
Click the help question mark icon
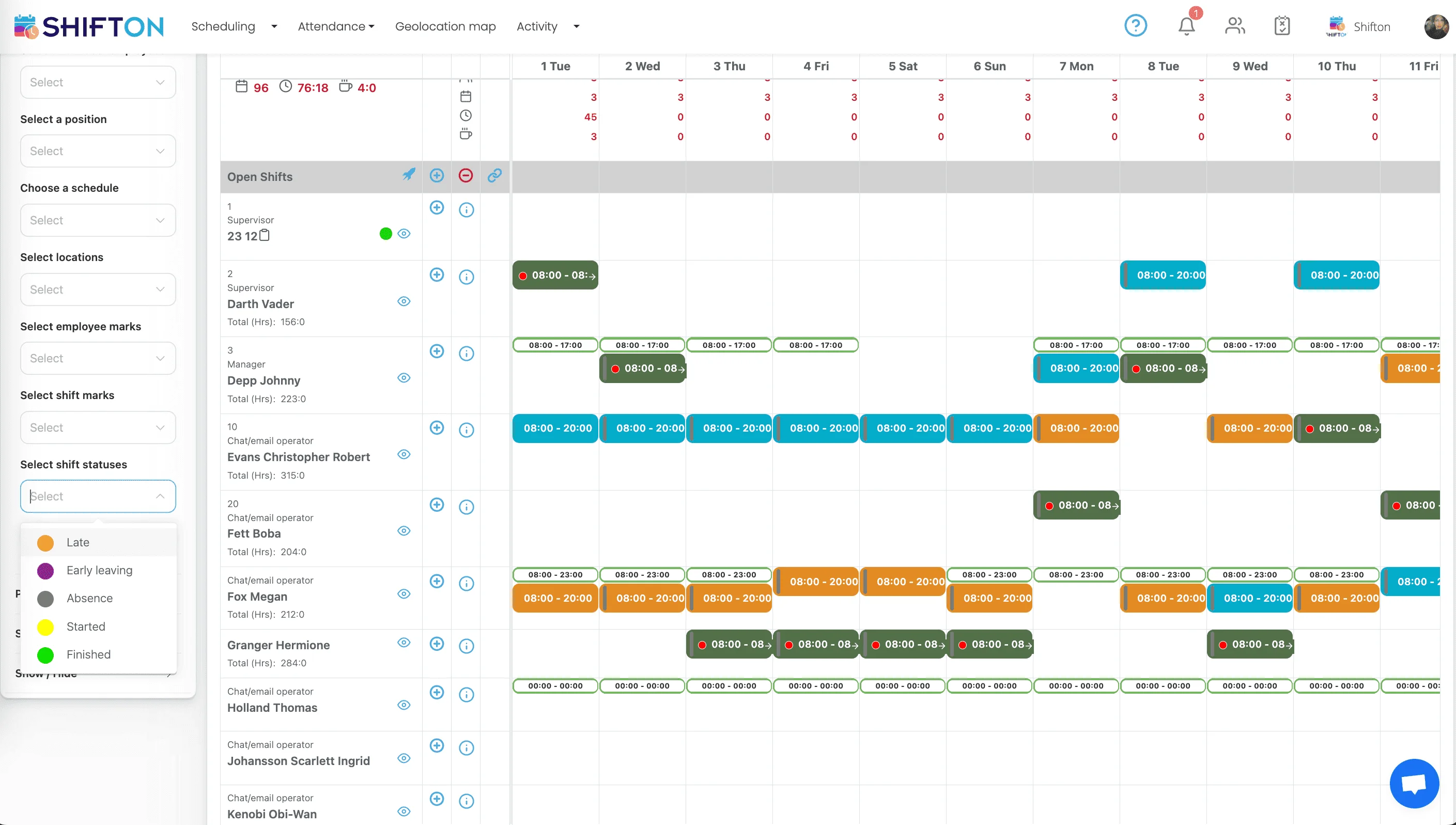pyautogui.click(x=1135, y=26)
